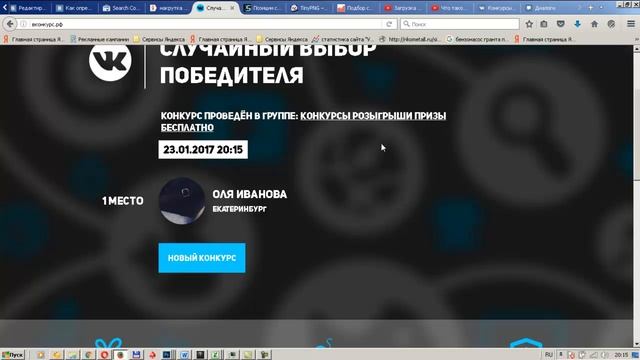The width and height of the screenshot is (640, 360).
Task: Click the RU language indicator in tray
Action: coord(549,355)
